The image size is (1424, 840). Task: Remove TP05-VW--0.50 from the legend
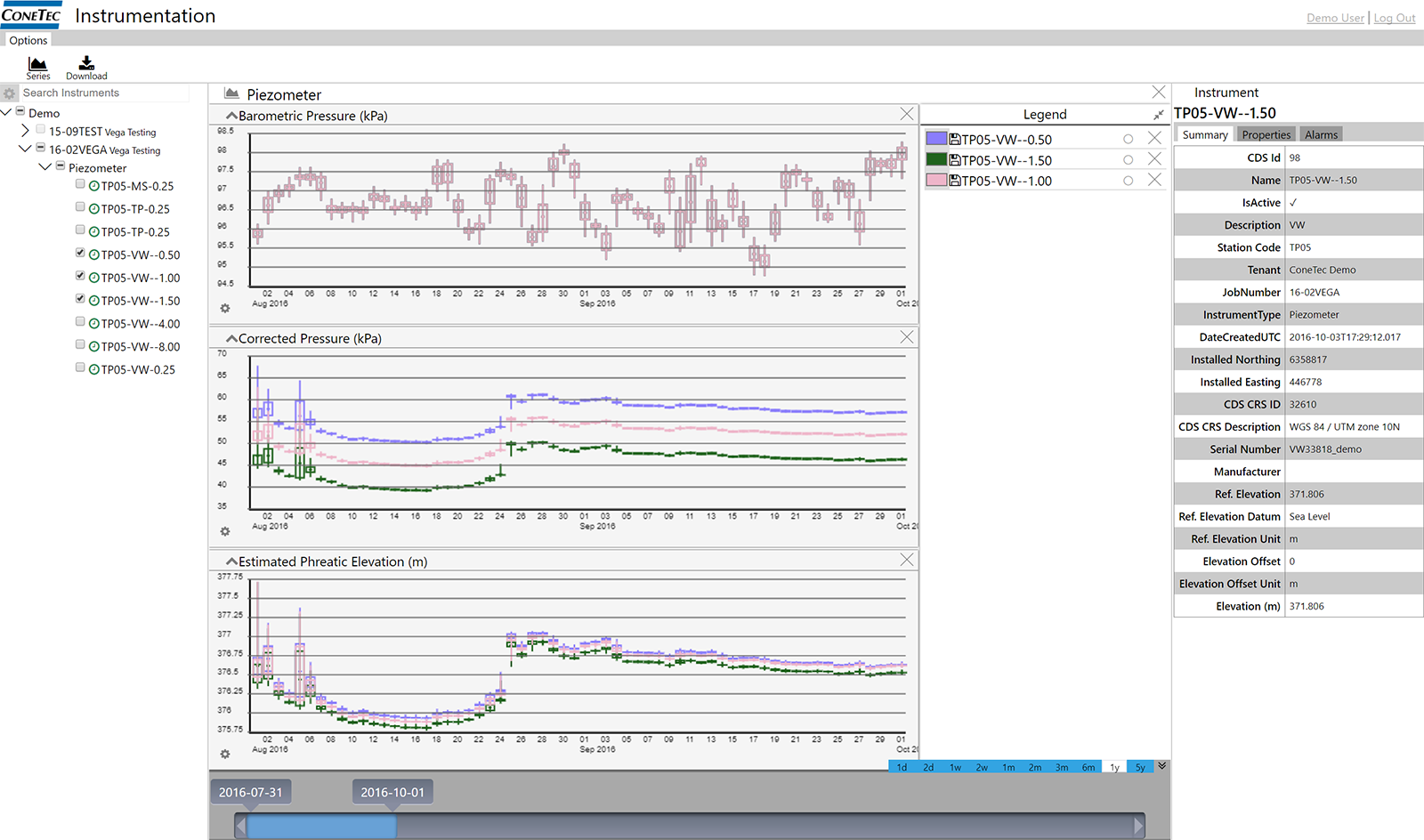[x=1154, y=138]
